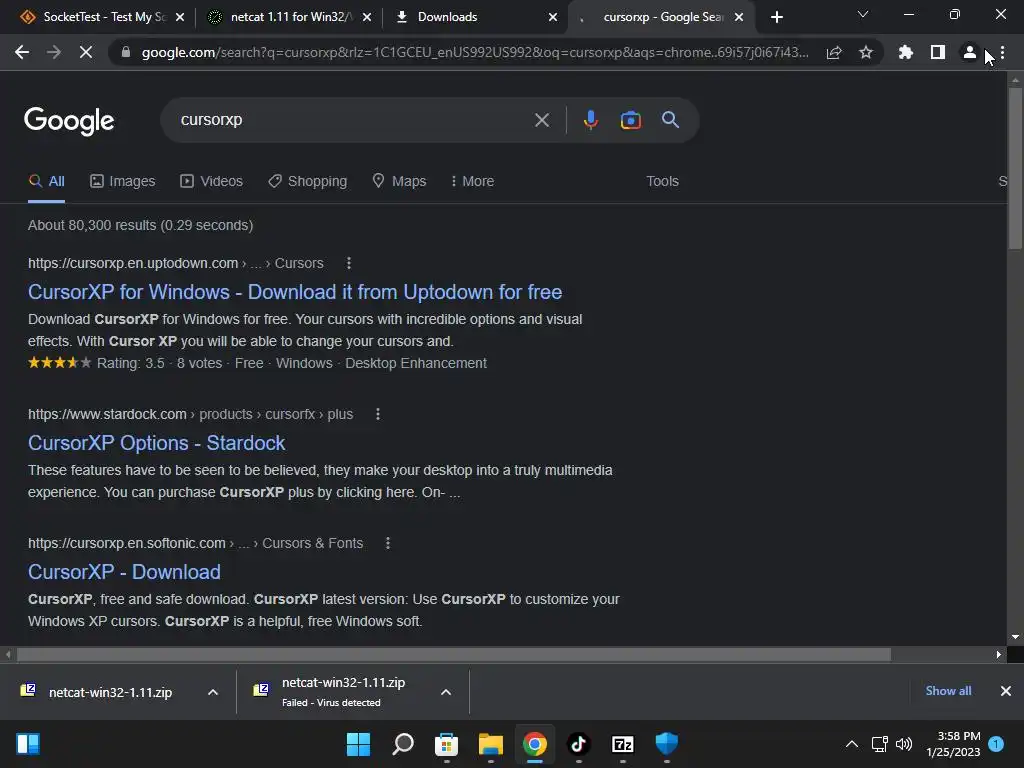1024x768 pixels.
Task: Search by image with Google Lens
Action: click(630, 120)
